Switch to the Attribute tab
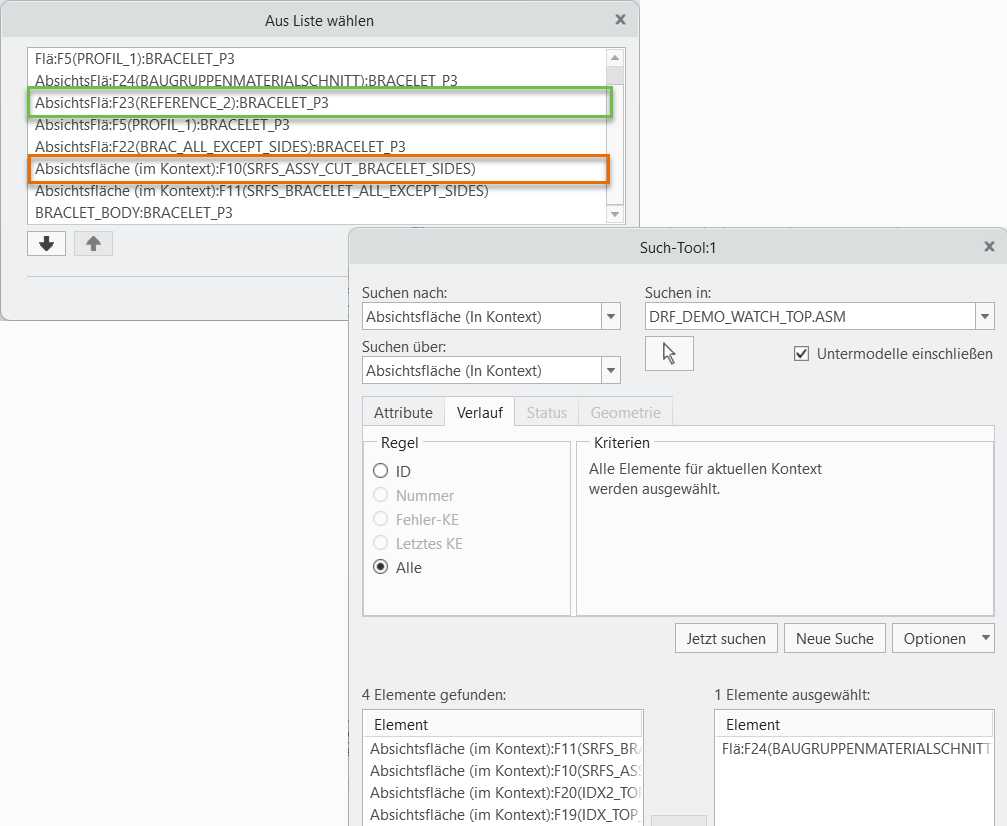 (403, 412)
